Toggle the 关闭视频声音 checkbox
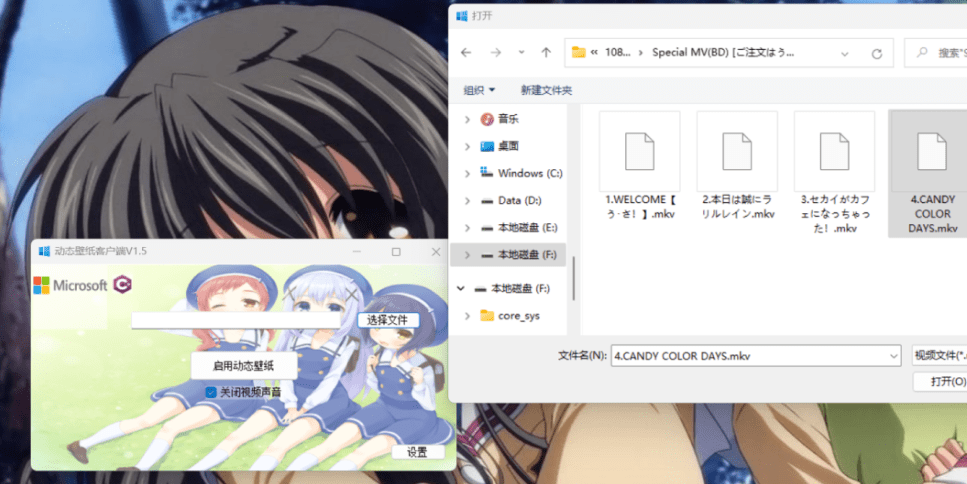Screen dimensions: 967x484 [x=210, y=392]
